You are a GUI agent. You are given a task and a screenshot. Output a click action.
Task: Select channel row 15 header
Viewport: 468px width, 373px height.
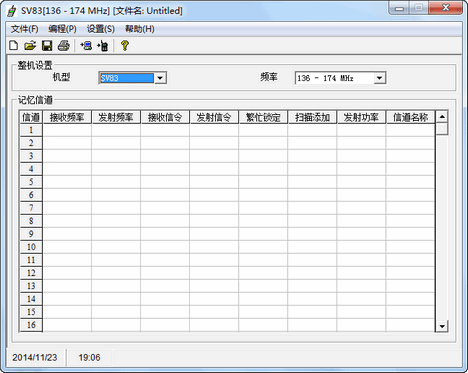pyautogui.click(x=31, y=312)
